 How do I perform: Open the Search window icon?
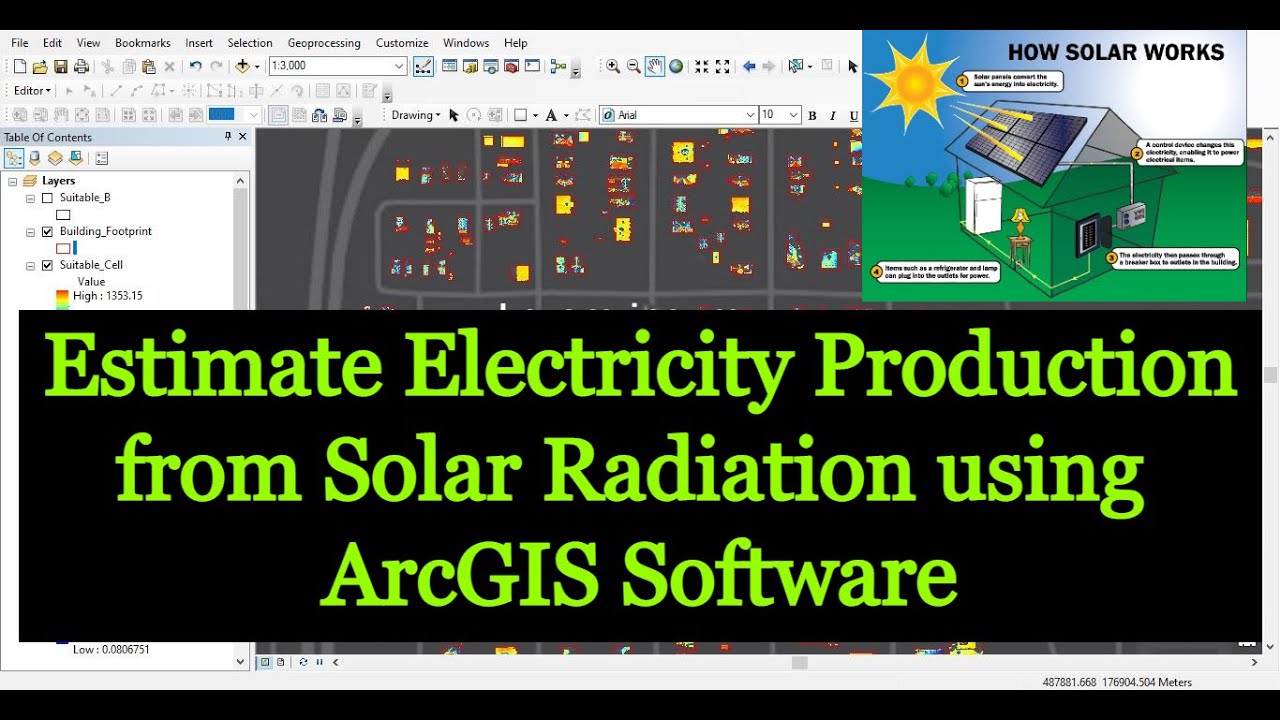point(491,66)
